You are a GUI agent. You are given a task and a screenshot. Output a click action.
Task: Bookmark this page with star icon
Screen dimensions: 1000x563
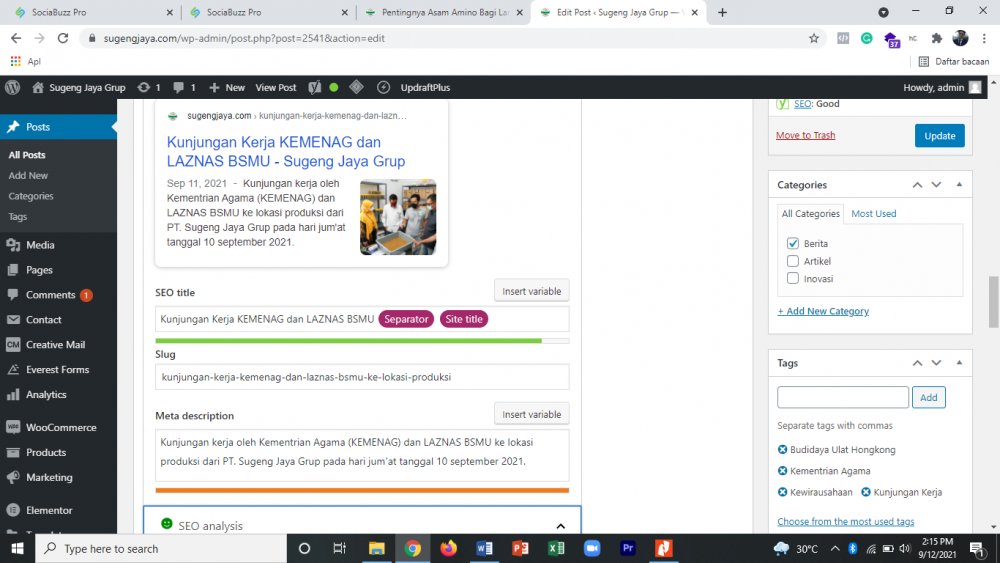[814, 38]
